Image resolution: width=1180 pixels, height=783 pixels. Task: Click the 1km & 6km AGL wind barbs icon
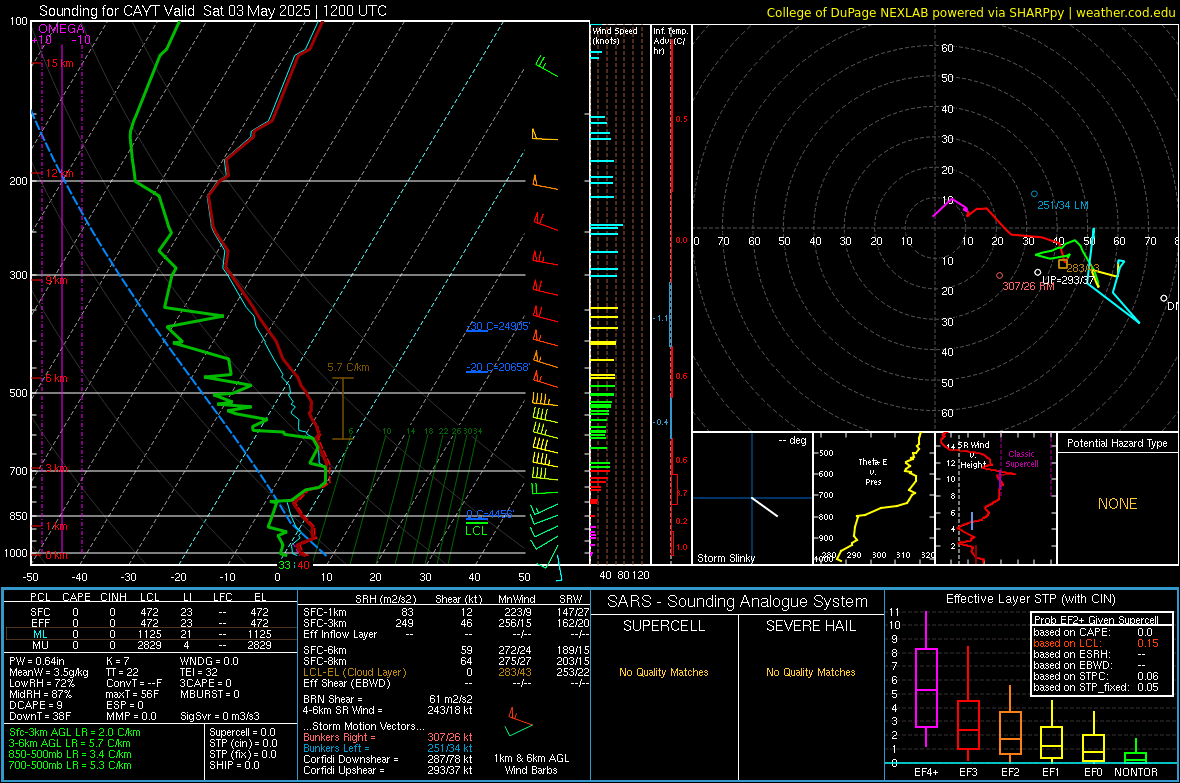tap(519, 721)
